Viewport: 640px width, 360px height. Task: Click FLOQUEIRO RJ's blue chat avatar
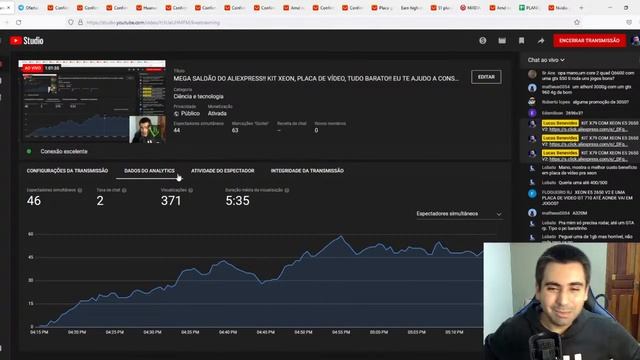532,193
